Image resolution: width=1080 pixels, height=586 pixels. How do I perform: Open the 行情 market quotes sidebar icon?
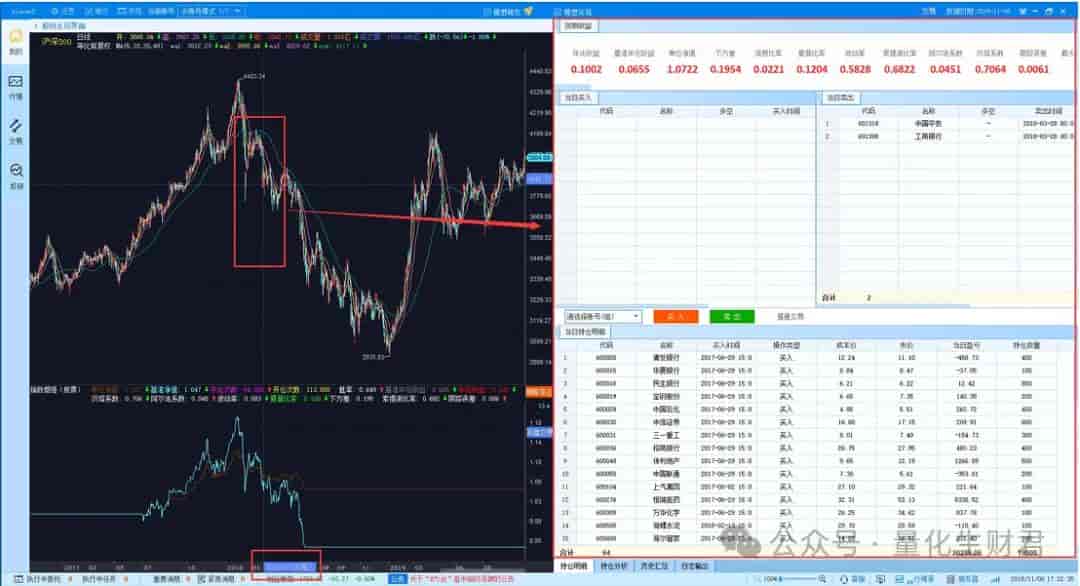tap(15, 87)
